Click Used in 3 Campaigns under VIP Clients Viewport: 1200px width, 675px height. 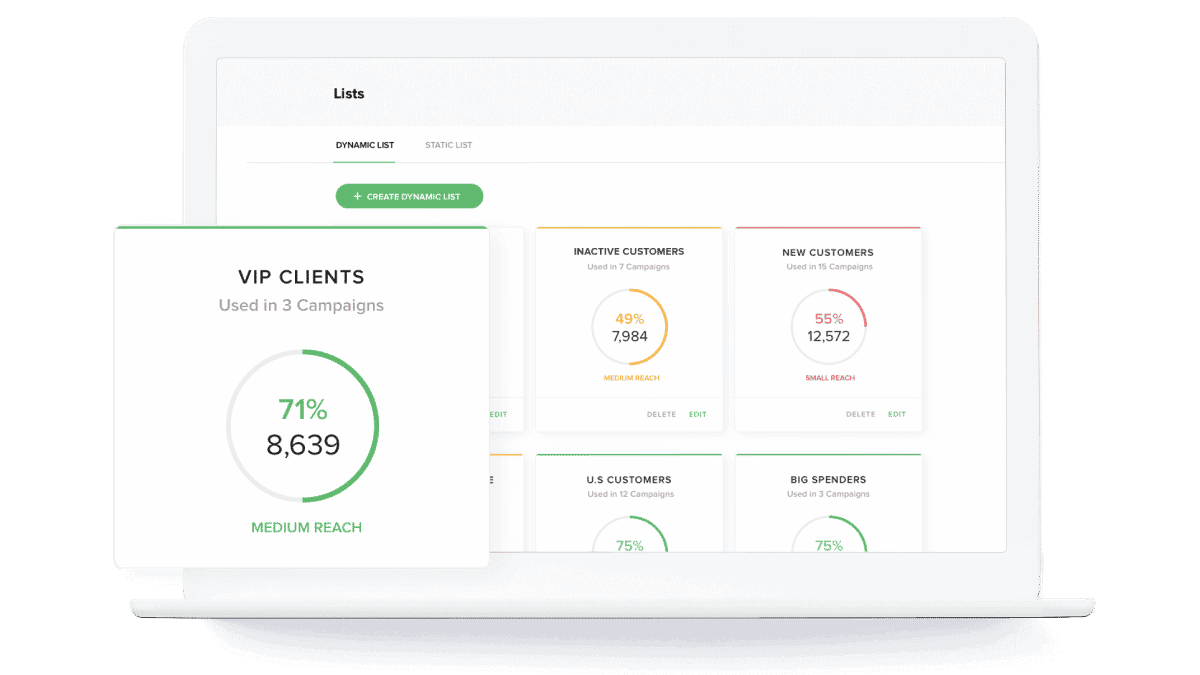301,305
